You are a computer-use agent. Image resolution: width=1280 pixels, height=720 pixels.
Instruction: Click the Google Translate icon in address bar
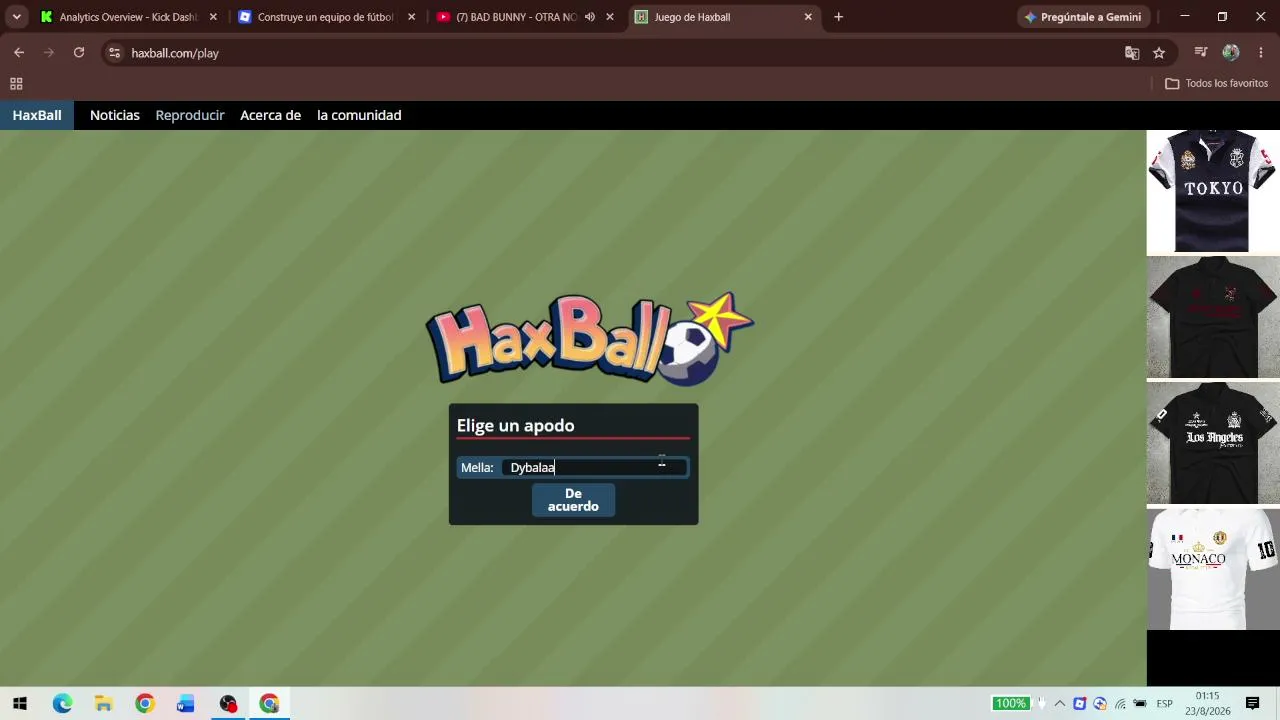(1132, 53)
